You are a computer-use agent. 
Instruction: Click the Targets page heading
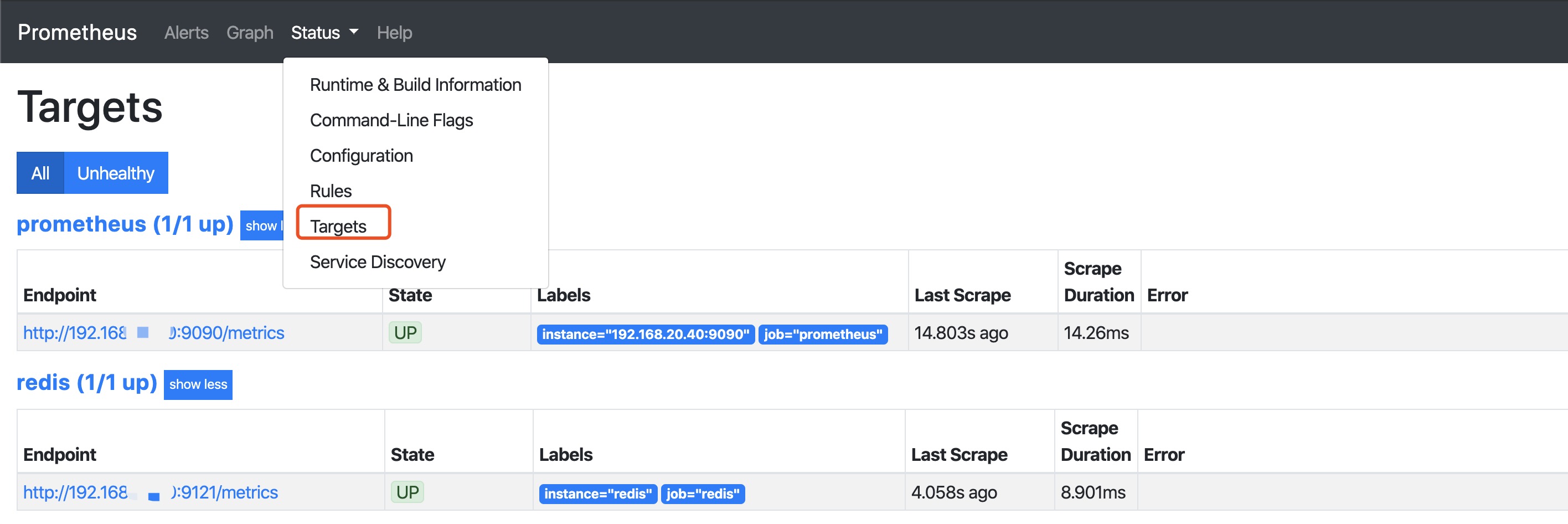point(90,108)
